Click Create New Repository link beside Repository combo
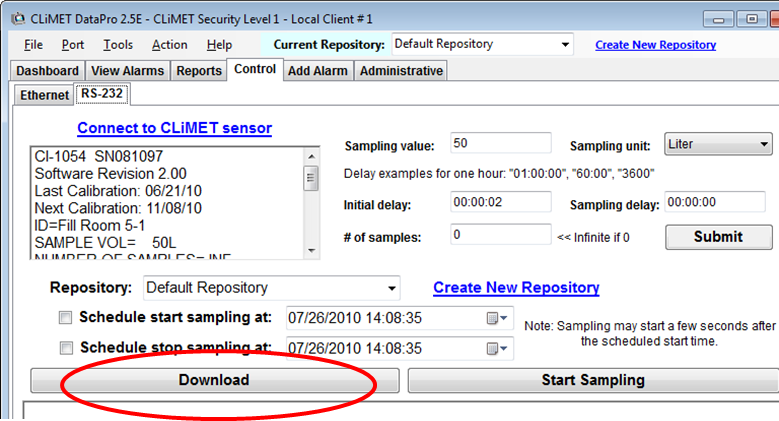Viewport: 779px width, 421px height. [516, 287]
